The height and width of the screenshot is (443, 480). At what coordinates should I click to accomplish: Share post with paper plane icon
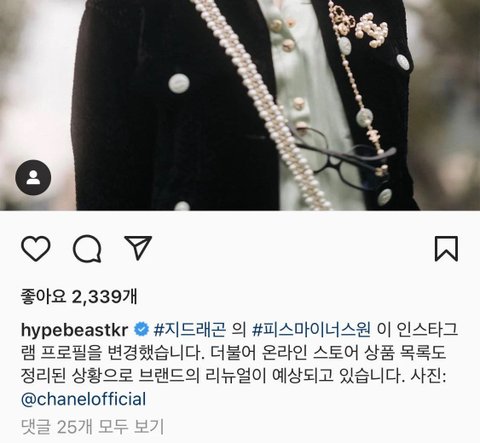[138, 248]
